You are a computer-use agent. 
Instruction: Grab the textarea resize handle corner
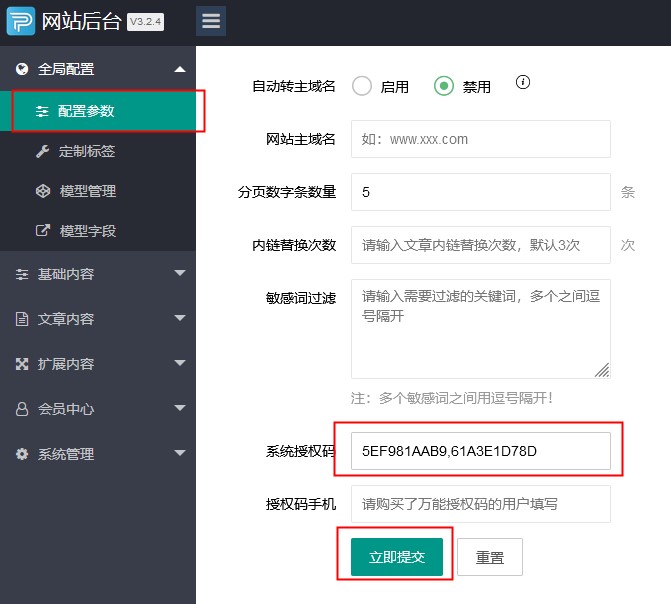[x=602, y=370]
